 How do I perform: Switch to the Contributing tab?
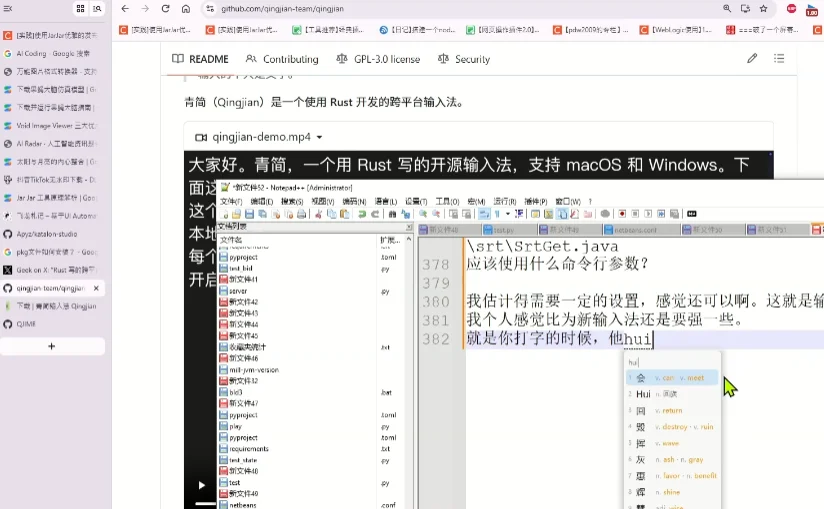[282, 59]
